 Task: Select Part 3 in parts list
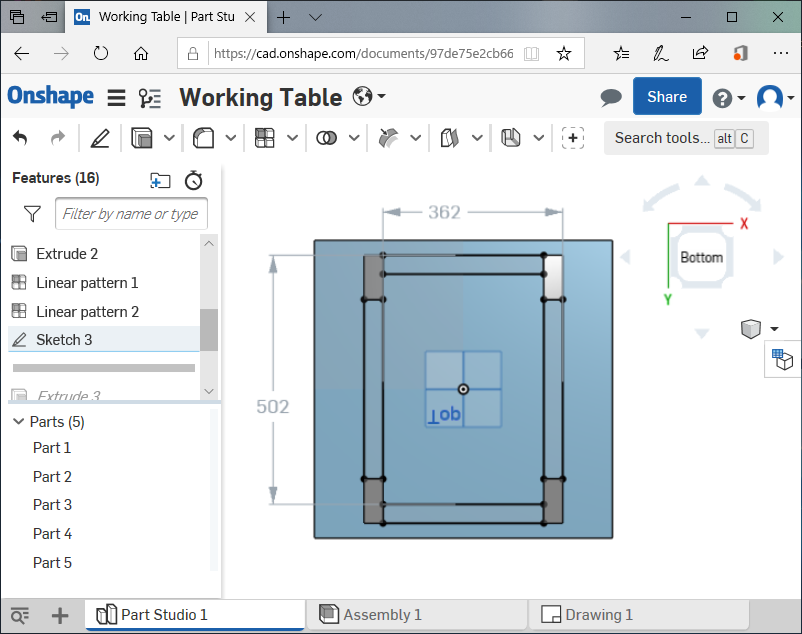(x=52, y=505)
